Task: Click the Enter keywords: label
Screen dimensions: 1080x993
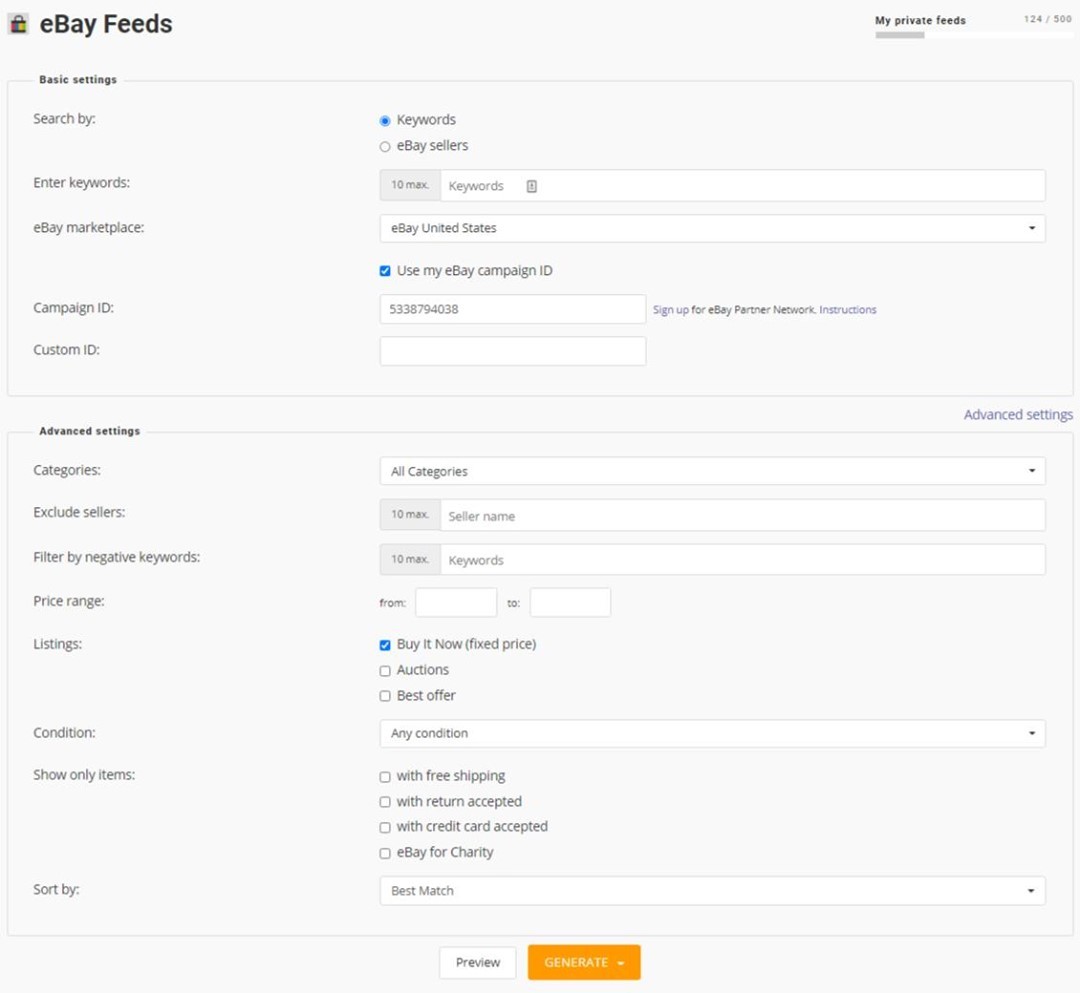Action: 81,182
